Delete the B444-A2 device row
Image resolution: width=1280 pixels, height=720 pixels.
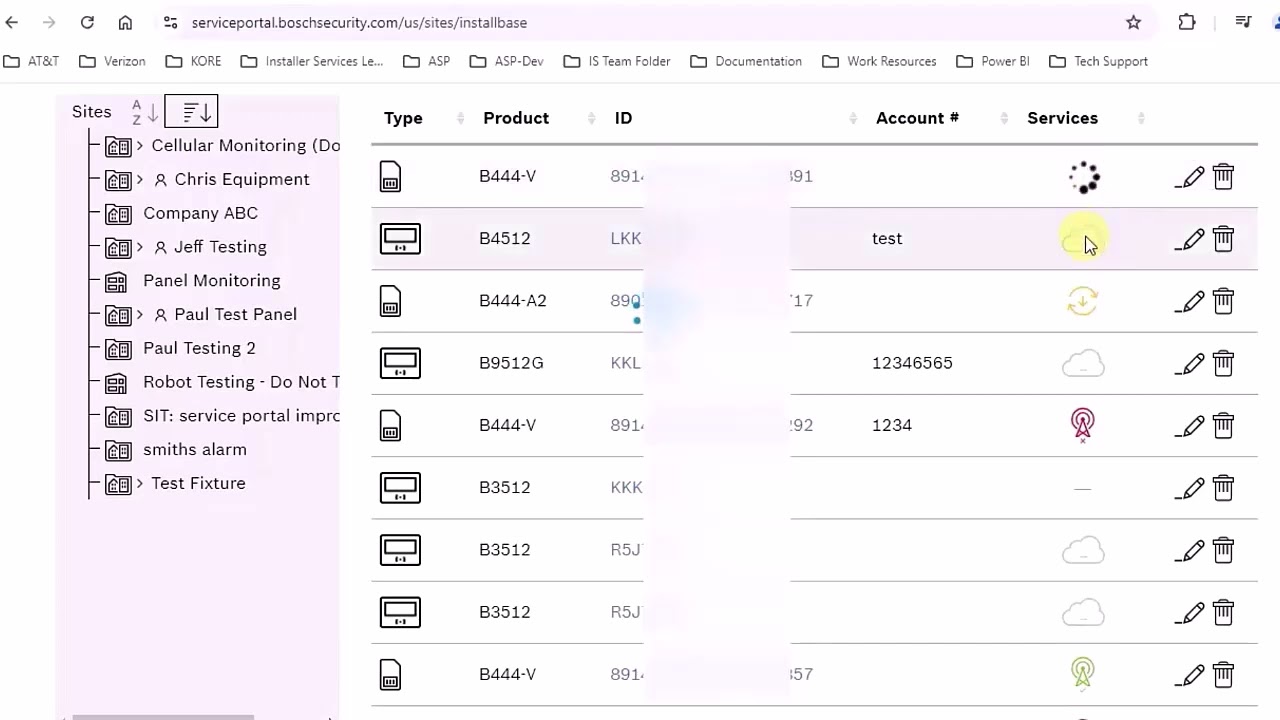pyautogui.click(x=1223, y=301)
